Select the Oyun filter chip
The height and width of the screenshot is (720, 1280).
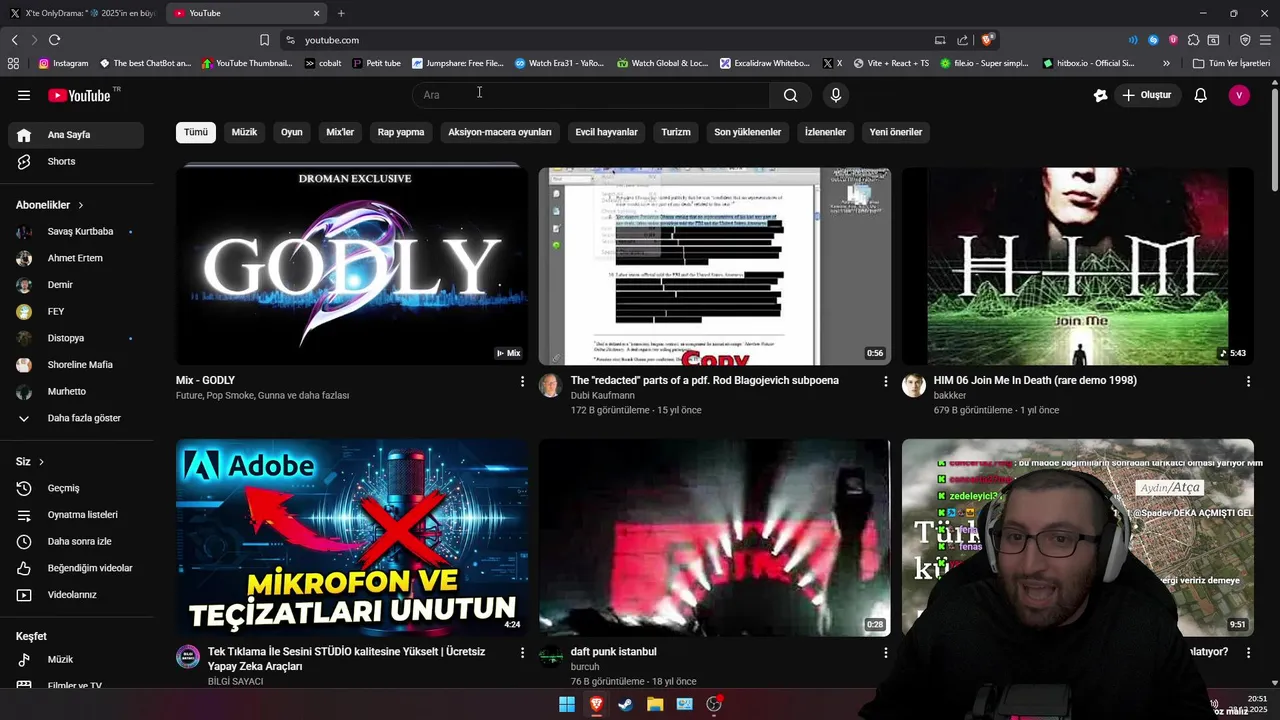click(x=291, y=132)
